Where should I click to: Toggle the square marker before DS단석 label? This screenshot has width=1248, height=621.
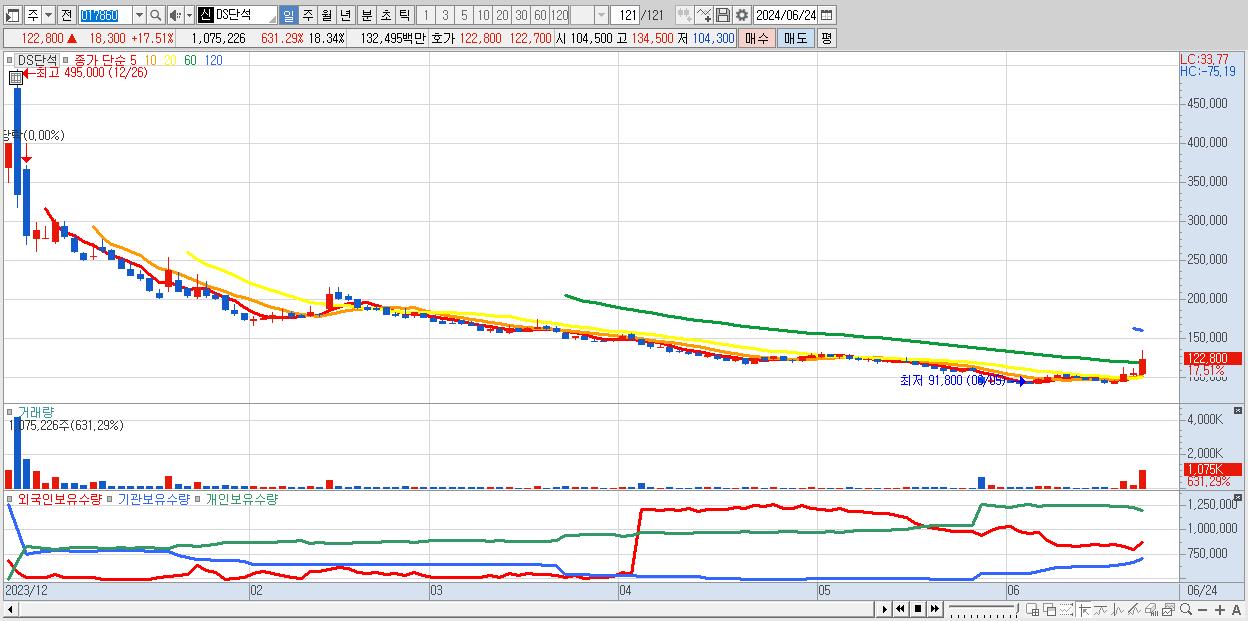[11, 60]
